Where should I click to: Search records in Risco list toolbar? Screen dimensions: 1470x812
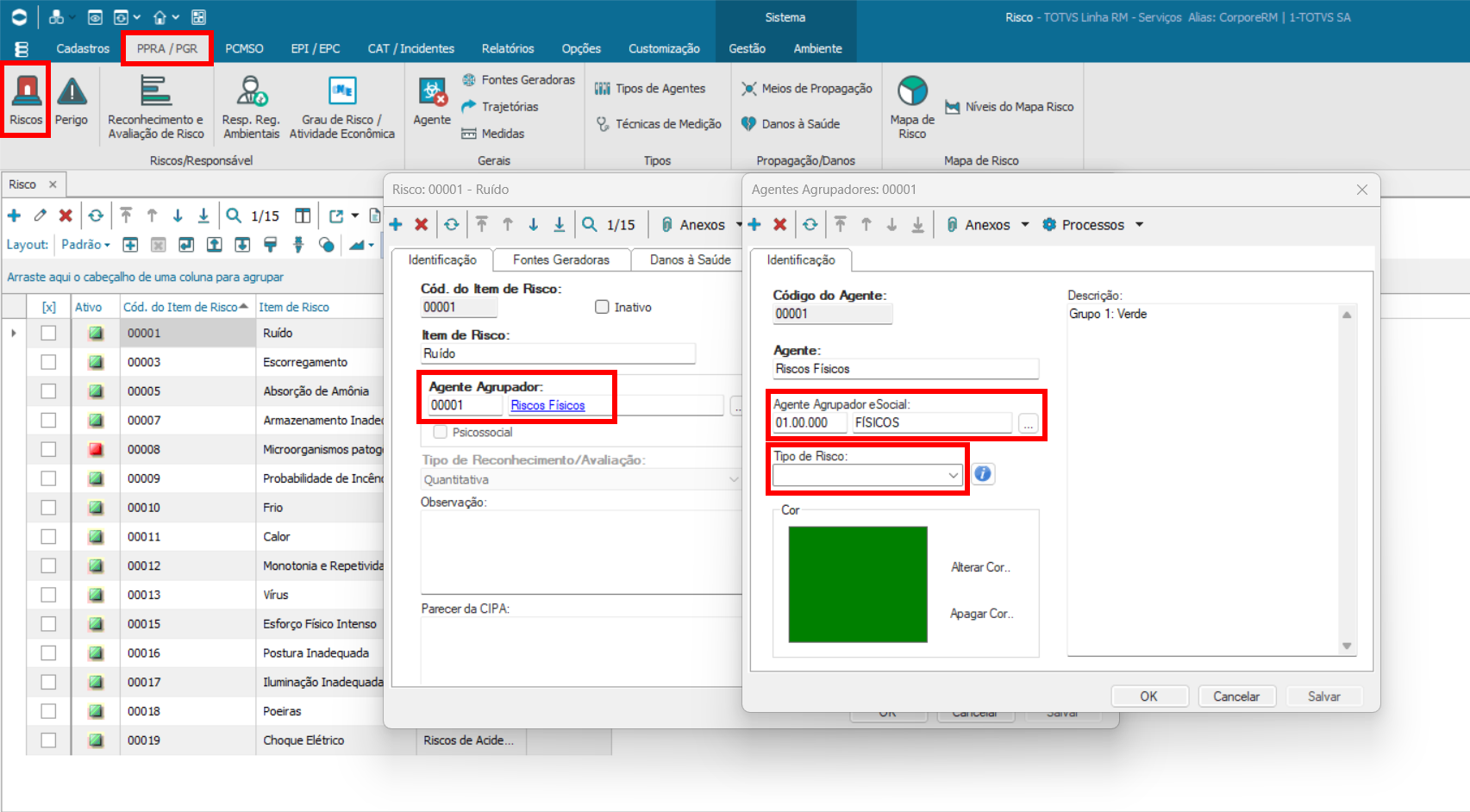coord(234,215)
